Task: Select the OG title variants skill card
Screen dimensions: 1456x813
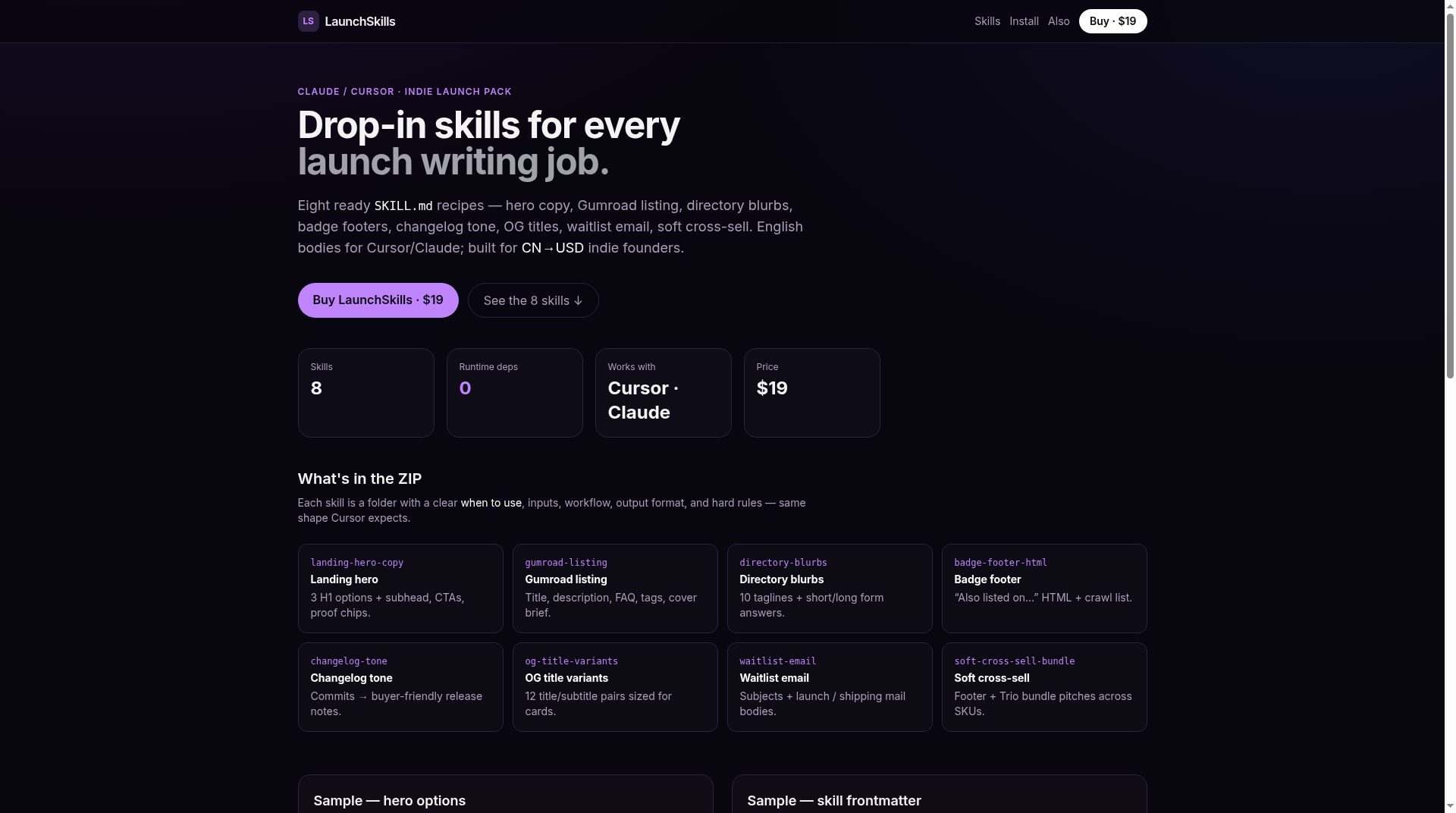Action: coord(615,687)
